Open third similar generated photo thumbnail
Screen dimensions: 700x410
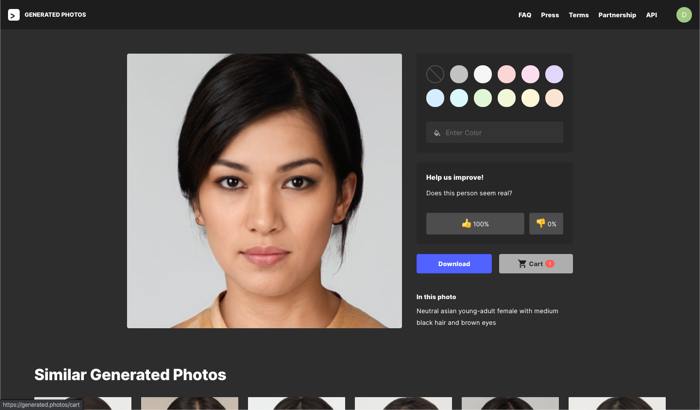tap(296, 403)
